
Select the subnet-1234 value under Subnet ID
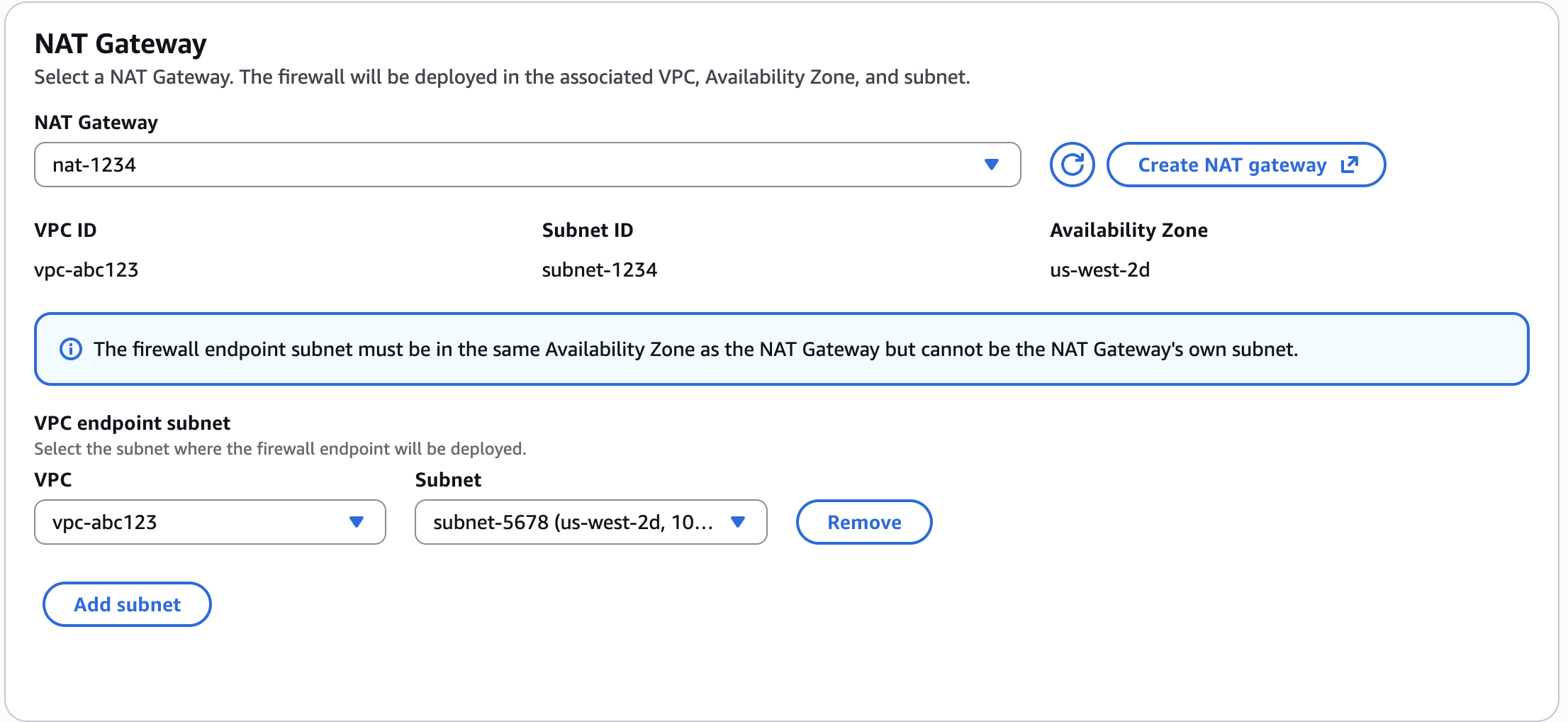[600, 270]
